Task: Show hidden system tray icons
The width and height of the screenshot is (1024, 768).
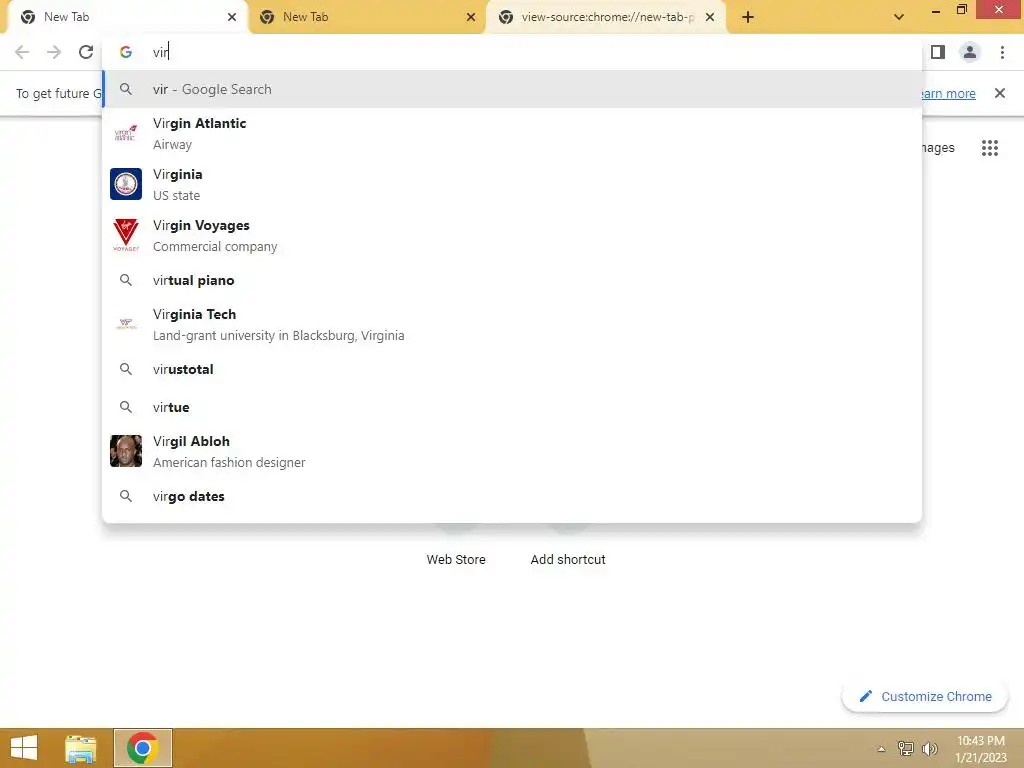Action: tap(881, 749)
